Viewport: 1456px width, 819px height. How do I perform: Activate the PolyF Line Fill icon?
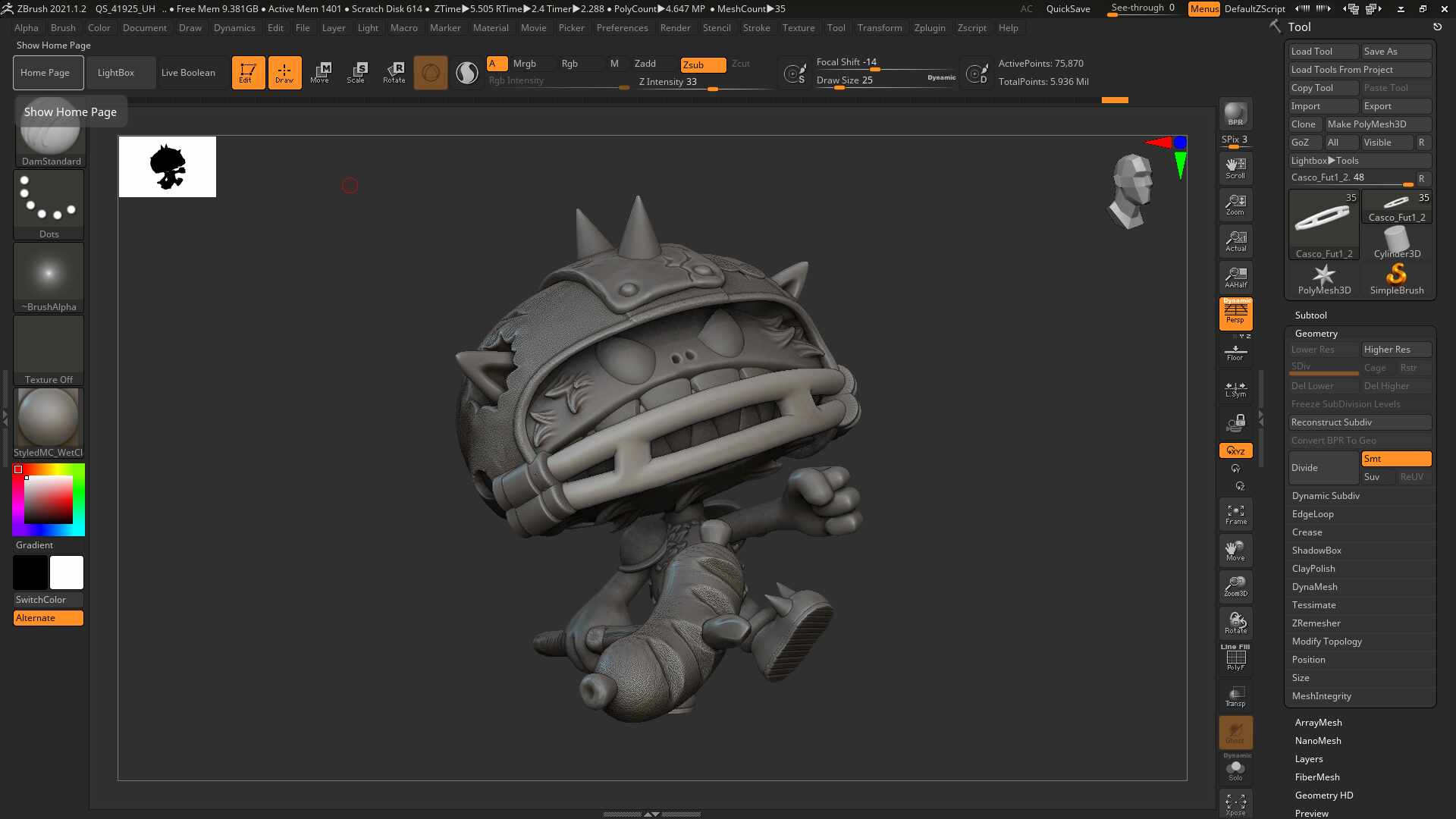point(1235,657)
